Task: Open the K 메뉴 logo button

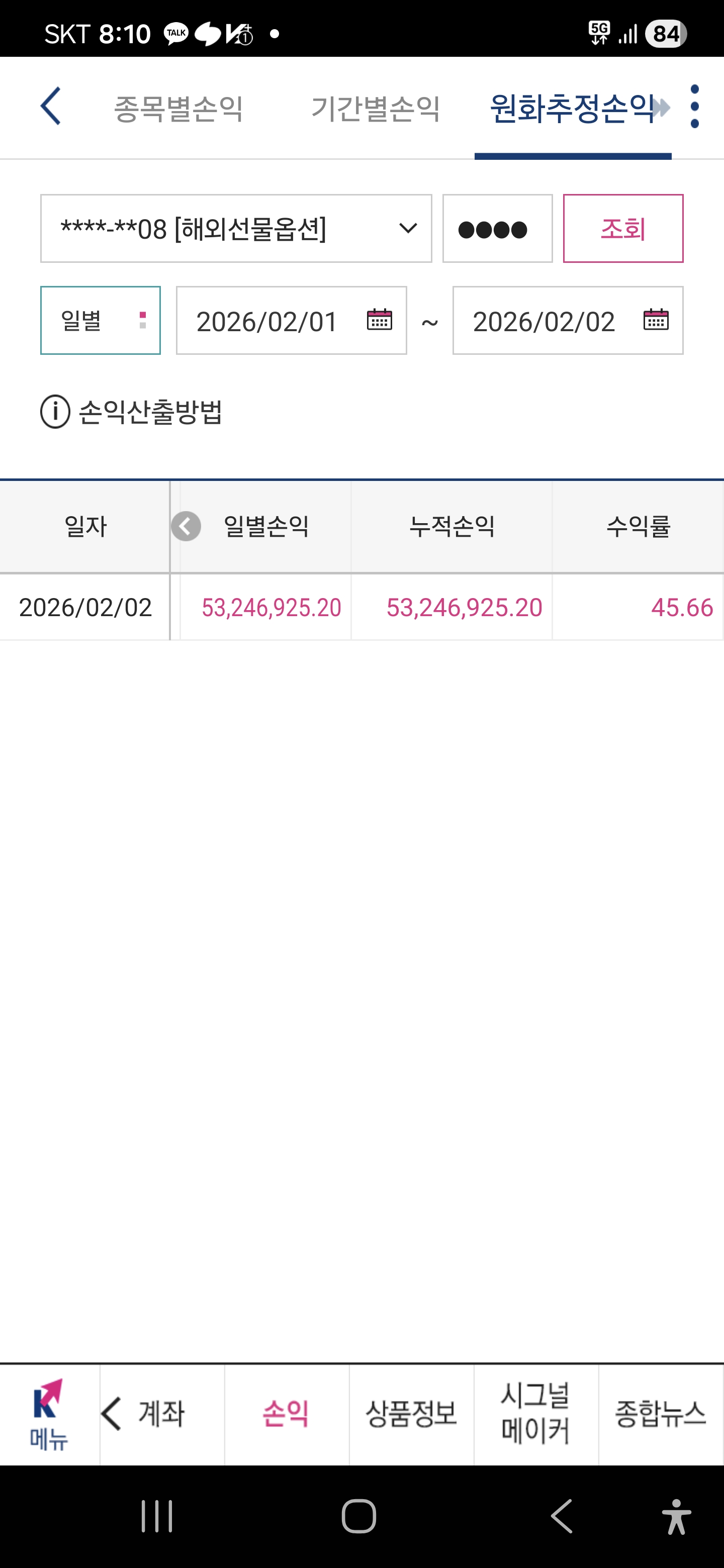Action: [49, 1414]
